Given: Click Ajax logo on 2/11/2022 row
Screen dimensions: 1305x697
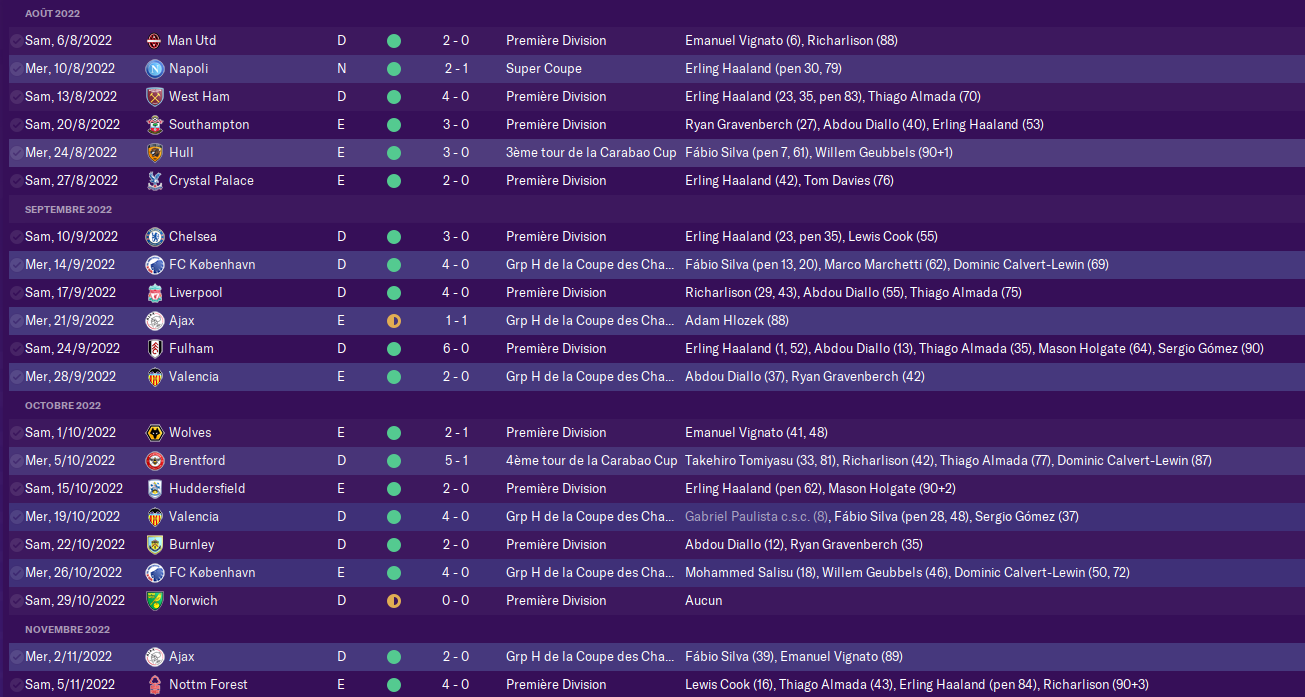Looking at the screenshot, I should (x=155, y=657).
